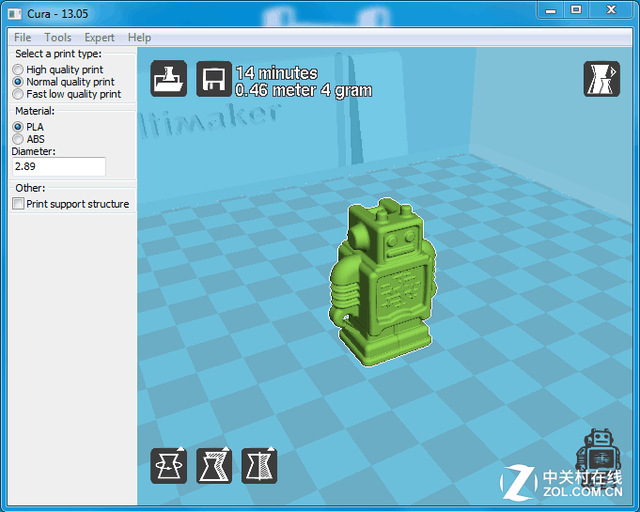640x512 pixels.
Task: Open the Expert menu
Action: click(99, 38)
